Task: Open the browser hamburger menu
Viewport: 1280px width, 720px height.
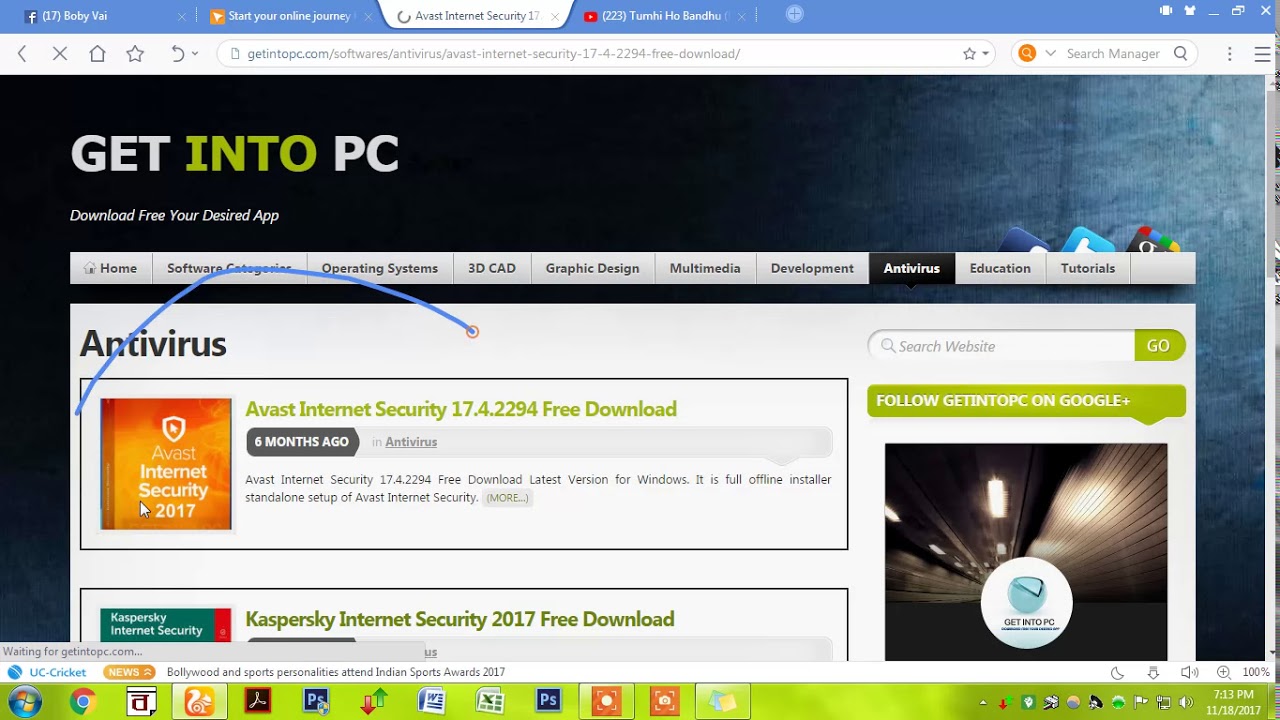Action: (1262, 54)
